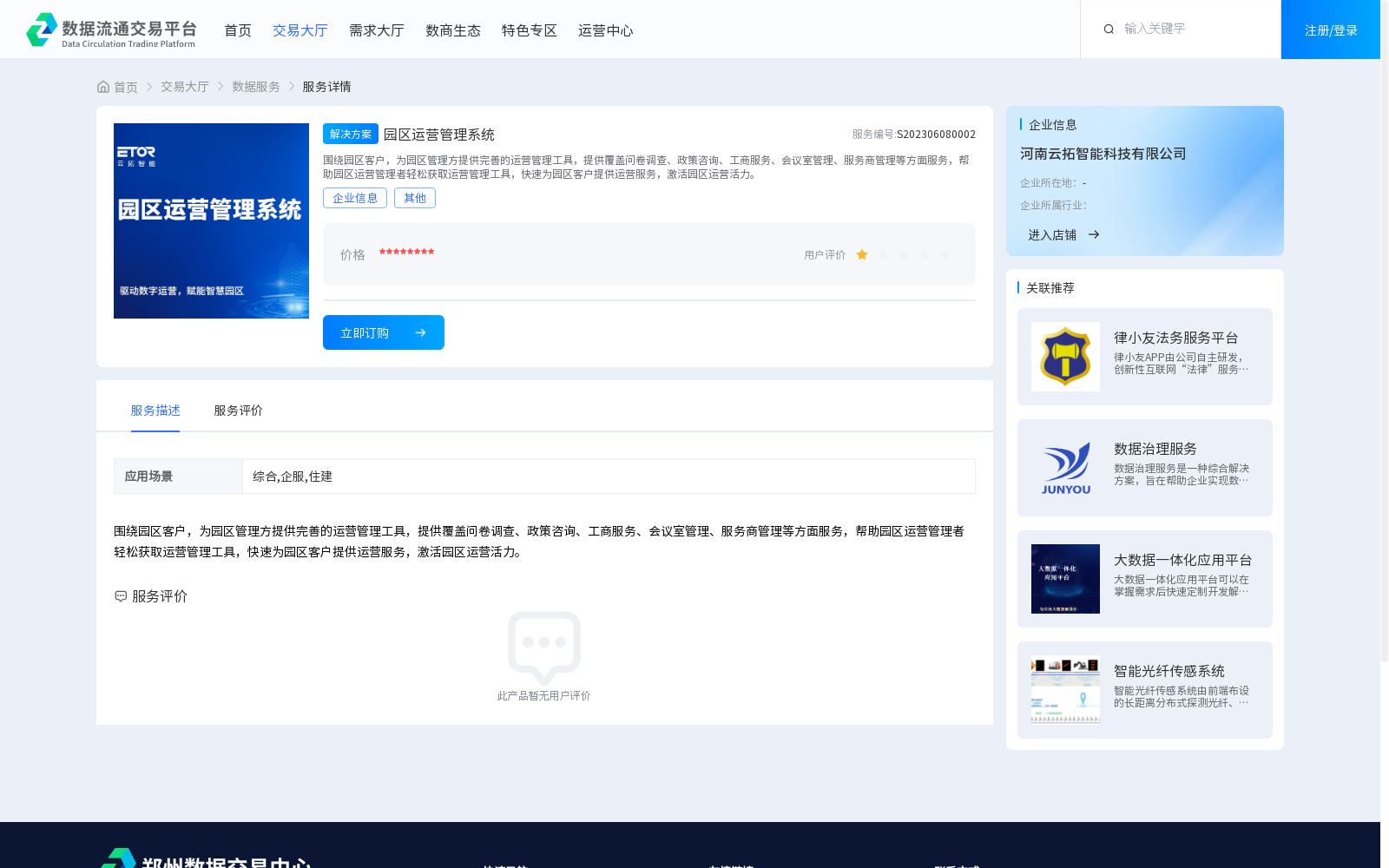Click the JUNYOU logo thumbnail
The width and height of the screenshot is (1389, 868).
point(1065,468)
